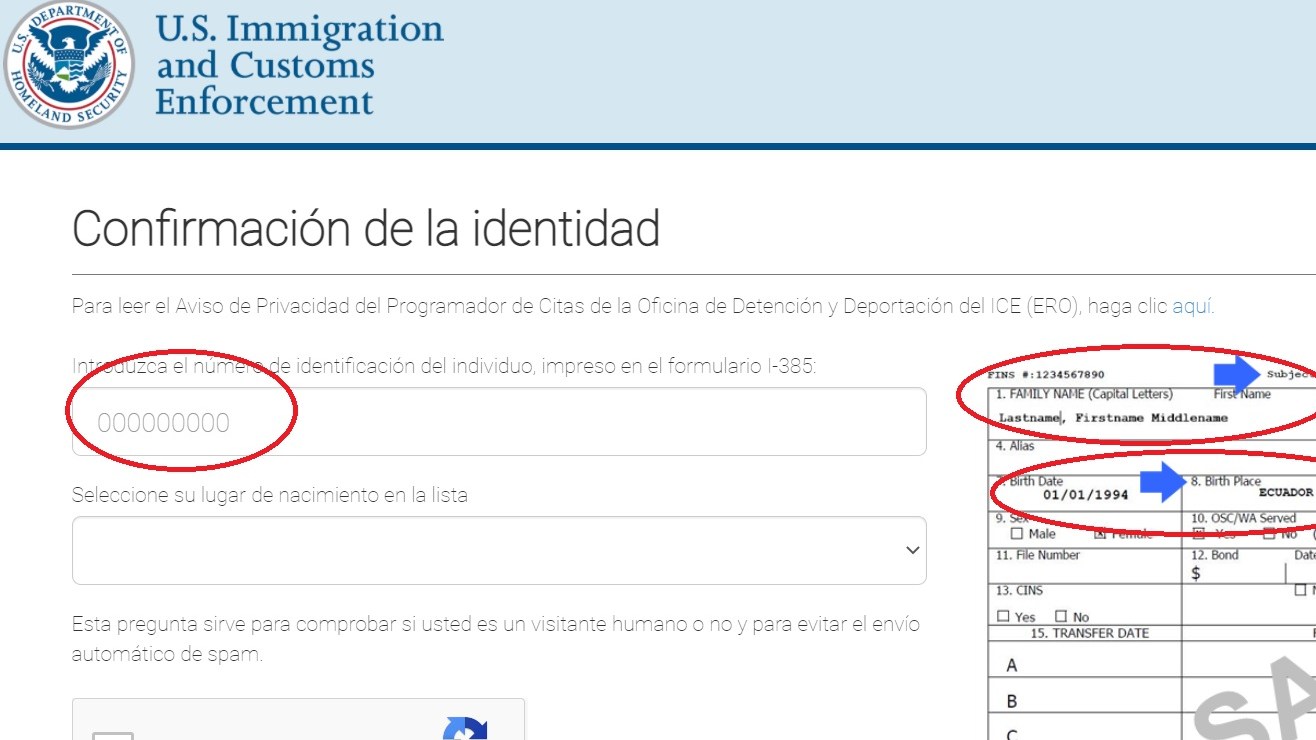Click the label about the I-385 identification number
This screenshot has width=1316, height=740.
[x=444, y=366]
